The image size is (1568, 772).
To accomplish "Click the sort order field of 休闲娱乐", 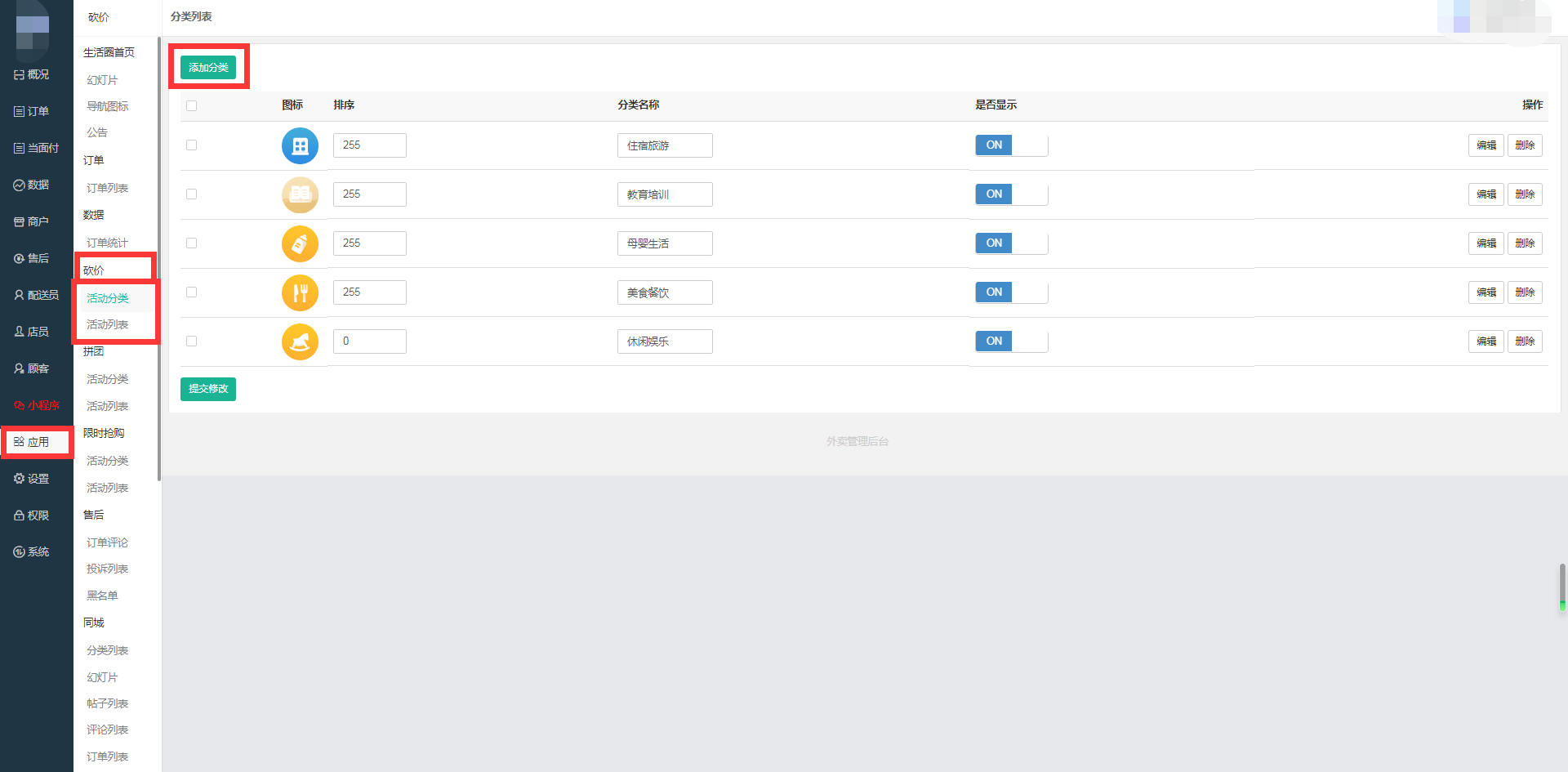I will [370, 341].
